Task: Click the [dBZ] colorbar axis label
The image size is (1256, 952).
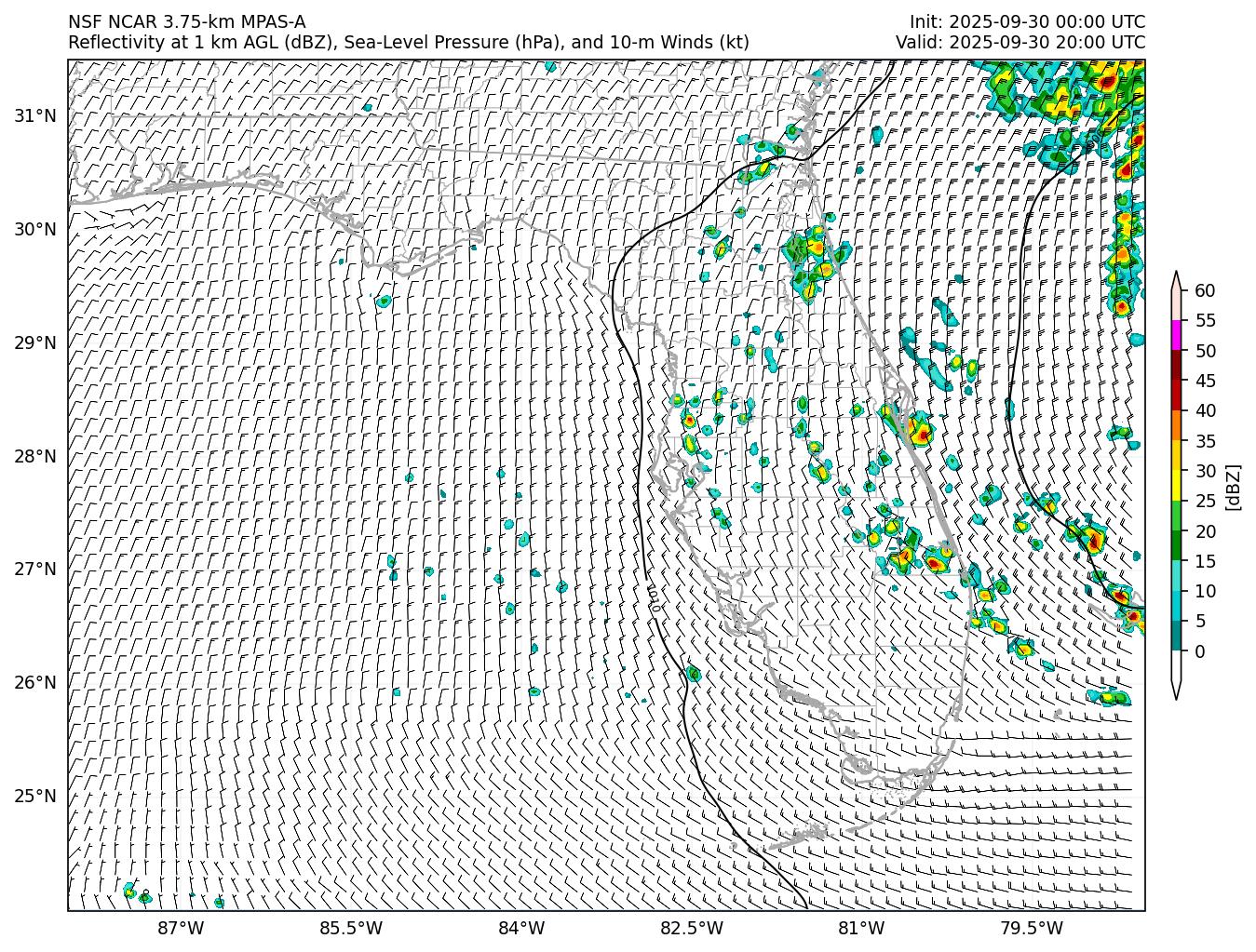Action: 1233,486
